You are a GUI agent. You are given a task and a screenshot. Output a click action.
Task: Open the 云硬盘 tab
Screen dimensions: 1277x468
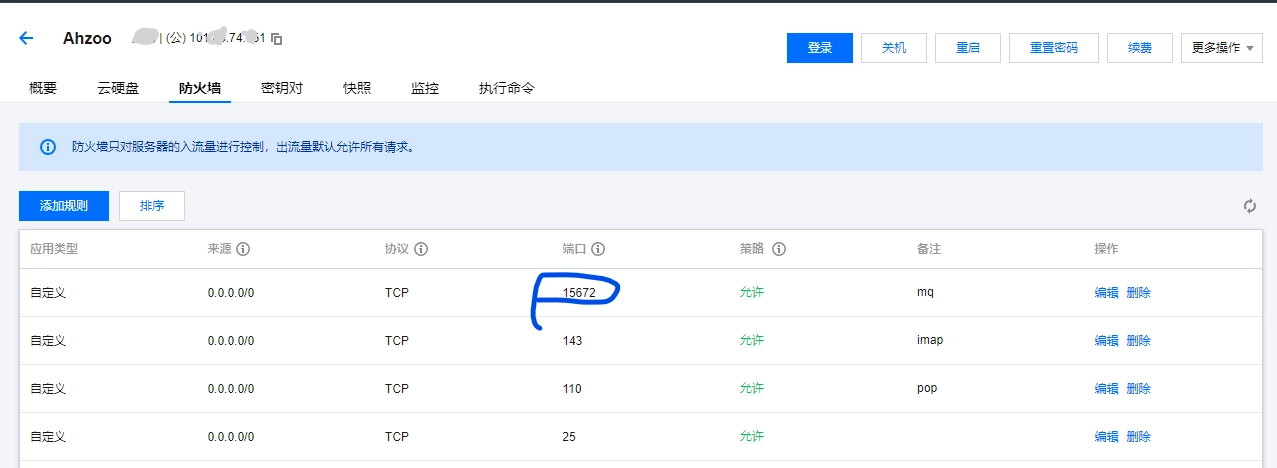point(118,88)
